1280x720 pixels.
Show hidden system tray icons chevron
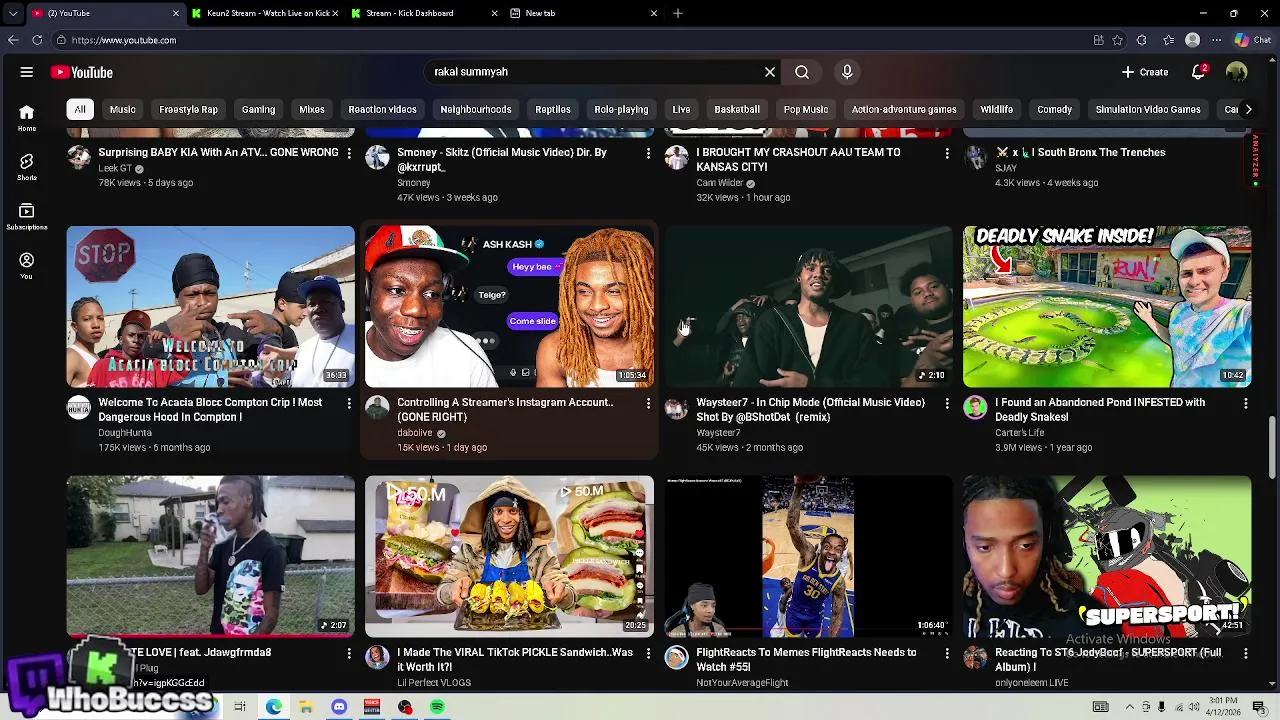pos(1128,707)
